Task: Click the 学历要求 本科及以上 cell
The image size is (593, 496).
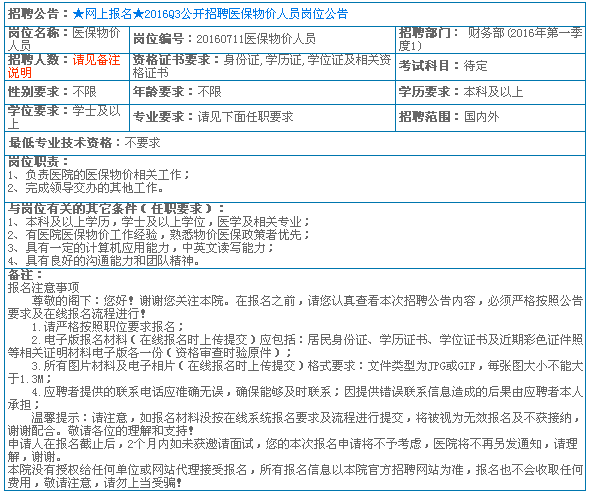Action: (491, 92)
